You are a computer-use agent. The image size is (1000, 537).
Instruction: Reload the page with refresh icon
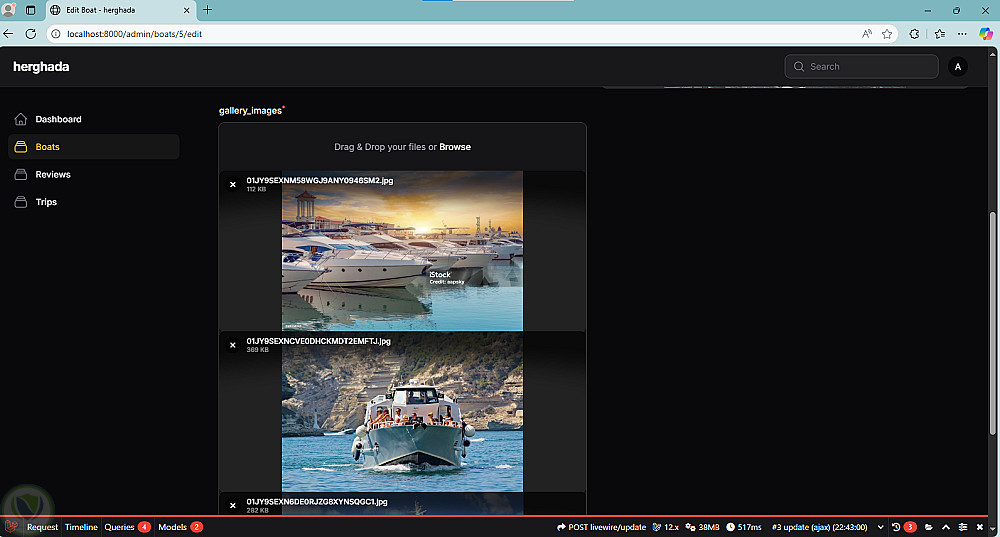coord(31,34)
